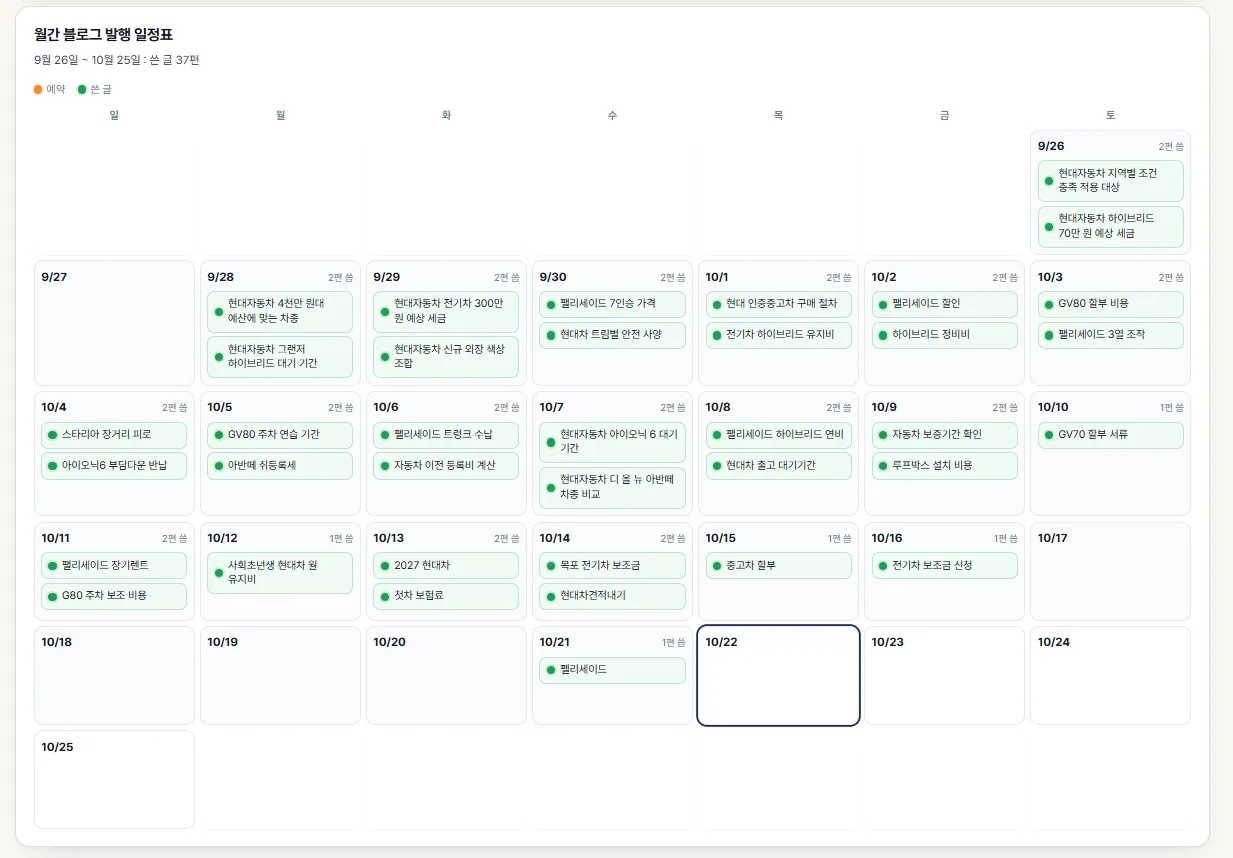
Task: Select the '현대 인증중고차 구매 절차' post
Action: pos(778,304)
